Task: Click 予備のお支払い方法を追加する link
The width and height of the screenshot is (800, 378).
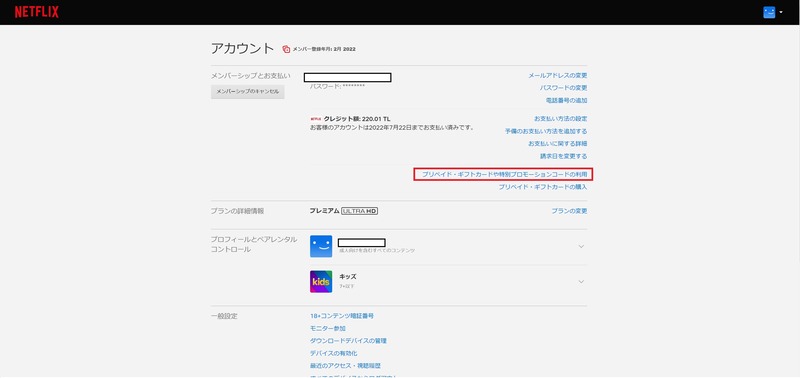Action: click(x=546, y=131)
